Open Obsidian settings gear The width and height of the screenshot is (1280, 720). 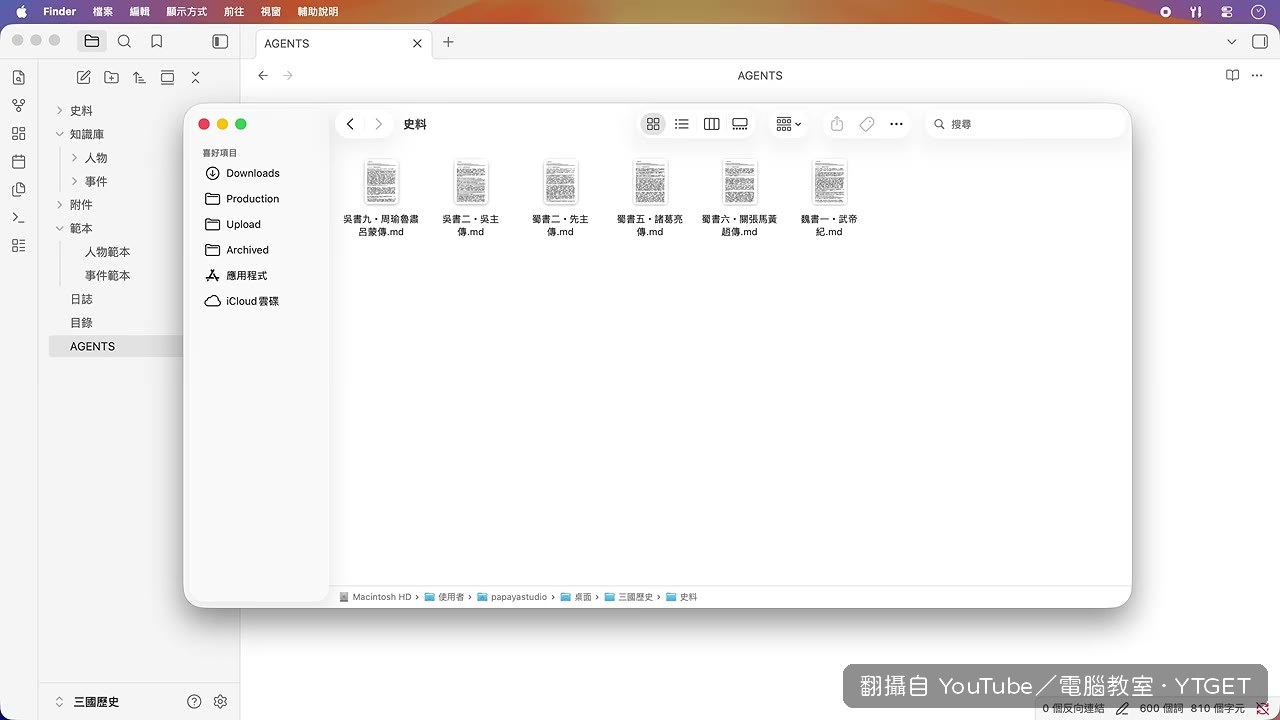(x=221, y=702)
